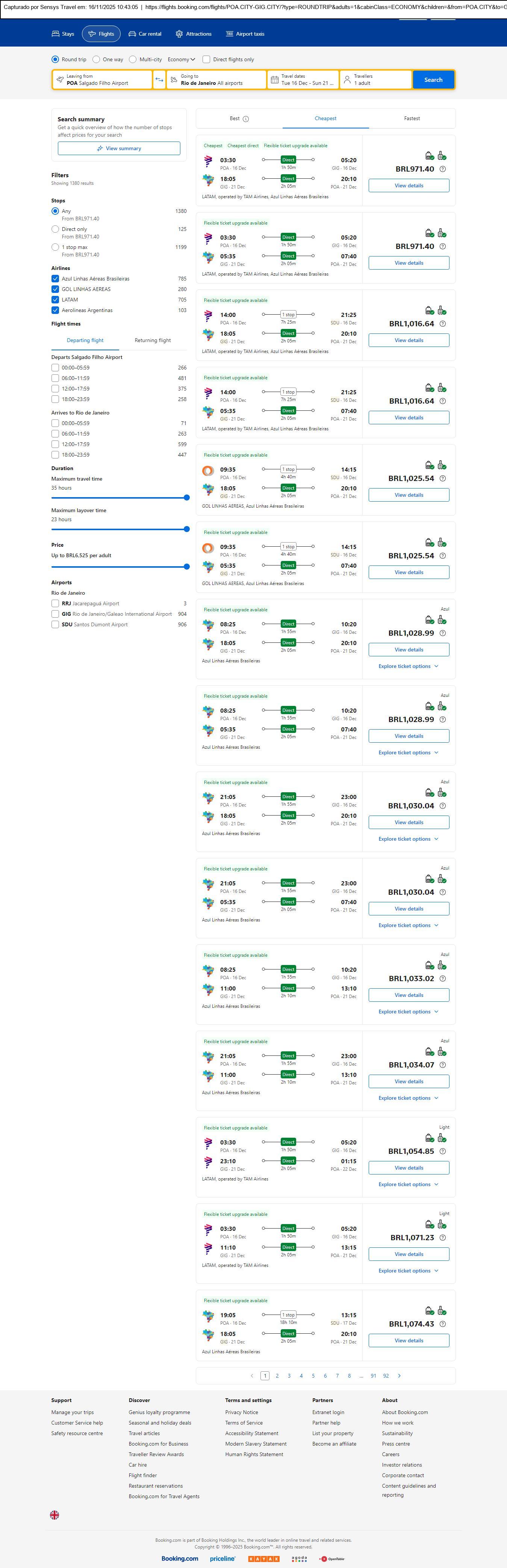Select the One way radio button
The image size is (507, 1568).
click(x=96, y=60)
